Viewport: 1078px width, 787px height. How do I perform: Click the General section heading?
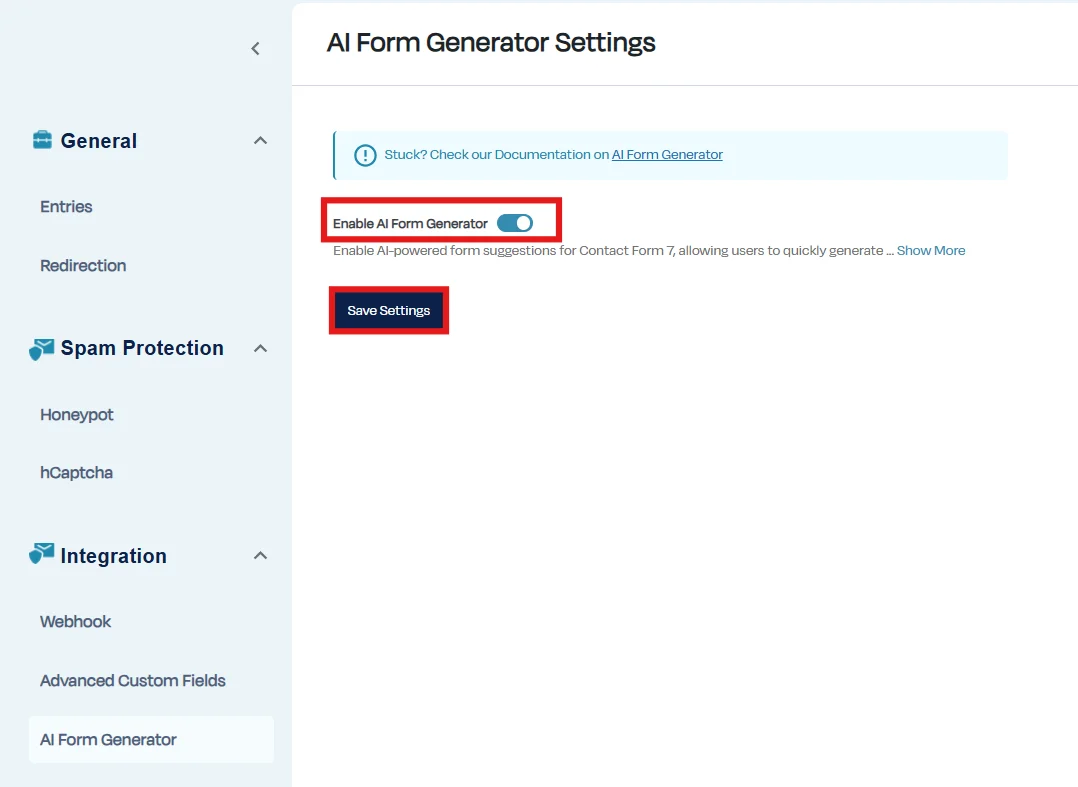(99, 141)
